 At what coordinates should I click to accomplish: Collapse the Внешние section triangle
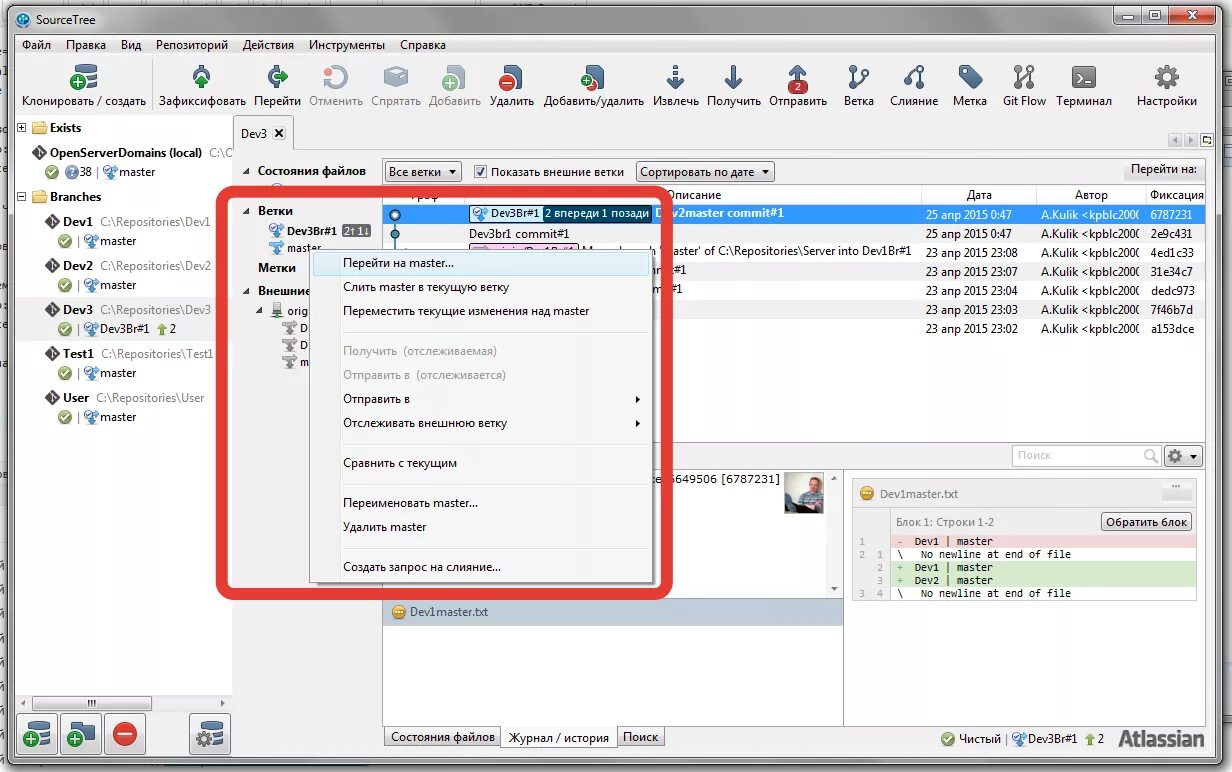point(246,292)
